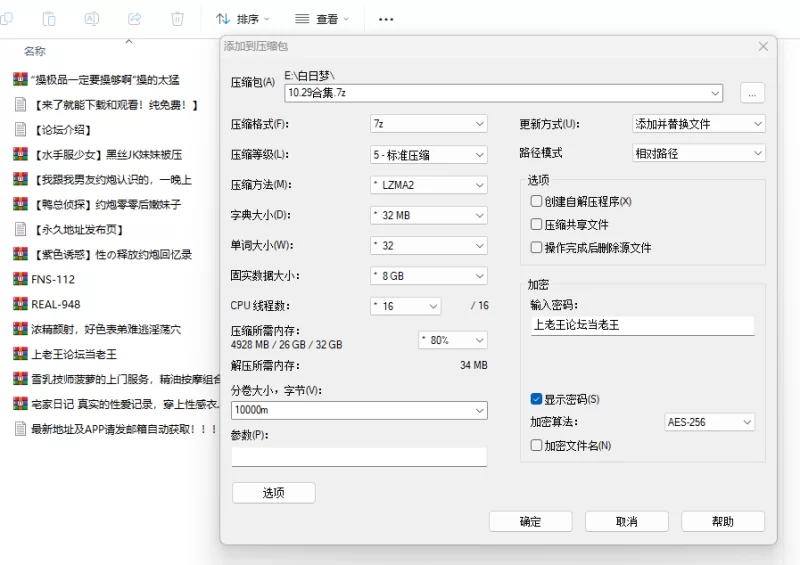Open the 压缩格式 dropdown showing 7z
The height and width of the screenshot is (565, 800).
coord(428,124)
